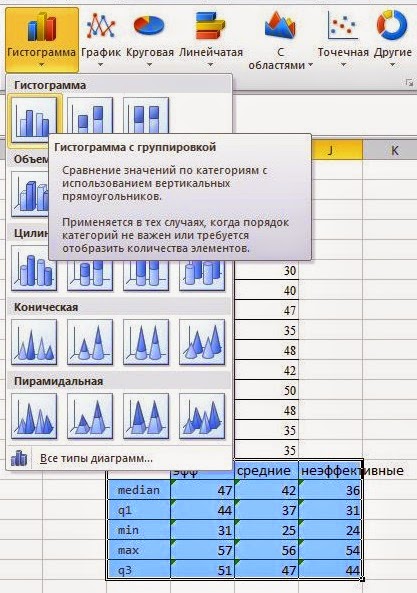Click the cell containing 50

coord(267,390)
